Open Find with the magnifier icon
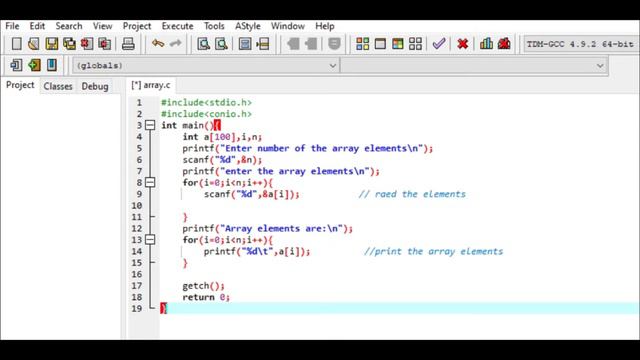The height and width of the screenshot is (360, 640). (203, 44)
